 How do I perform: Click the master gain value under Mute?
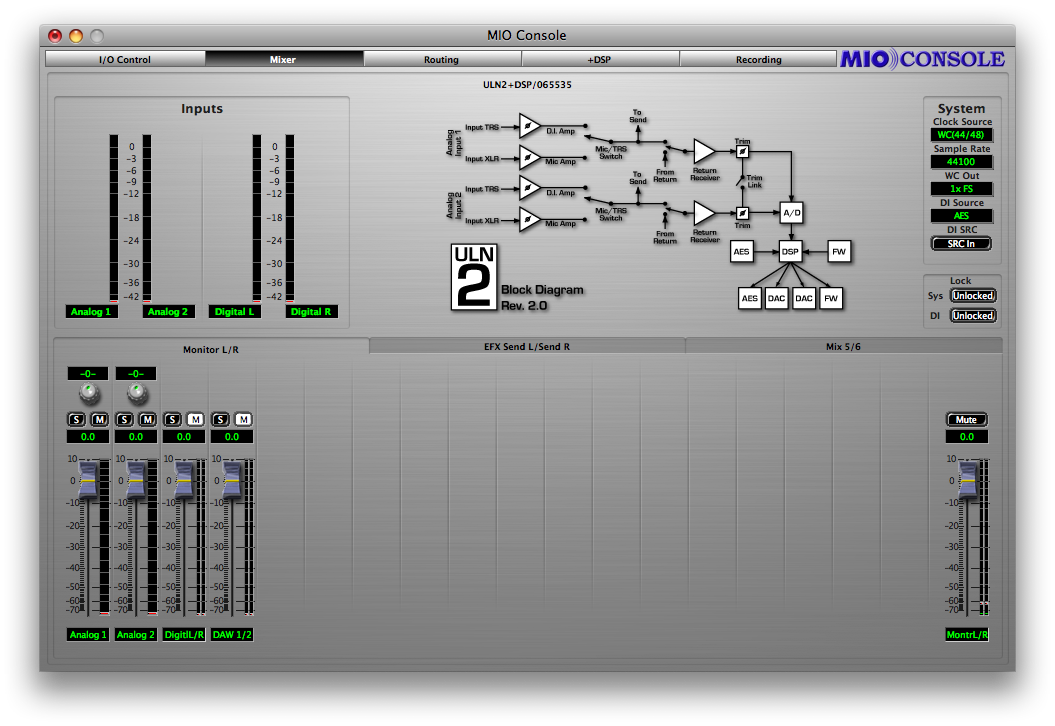tap(967, 437)
